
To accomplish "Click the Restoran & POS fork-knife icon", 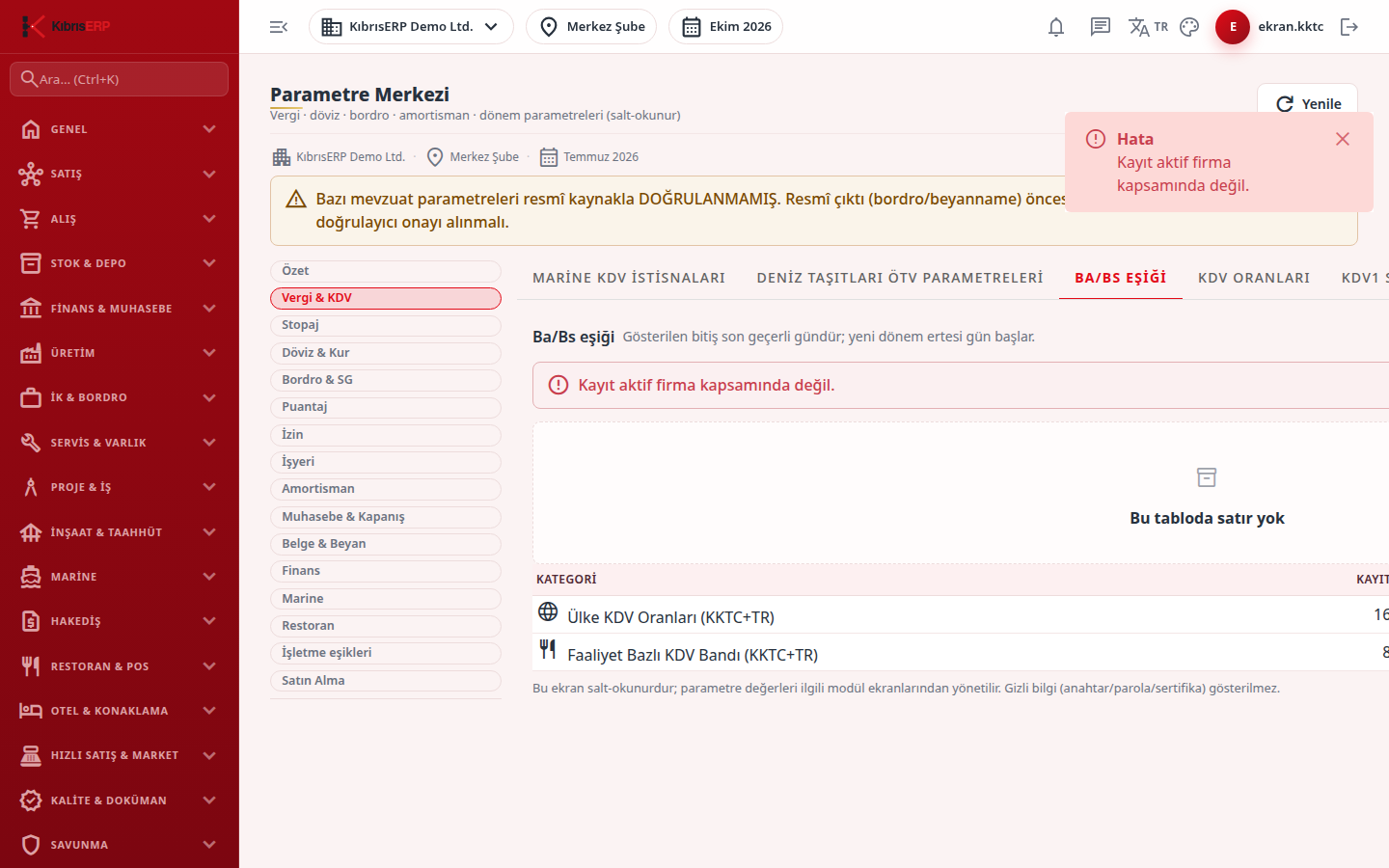I will click(x=31, y=666).
